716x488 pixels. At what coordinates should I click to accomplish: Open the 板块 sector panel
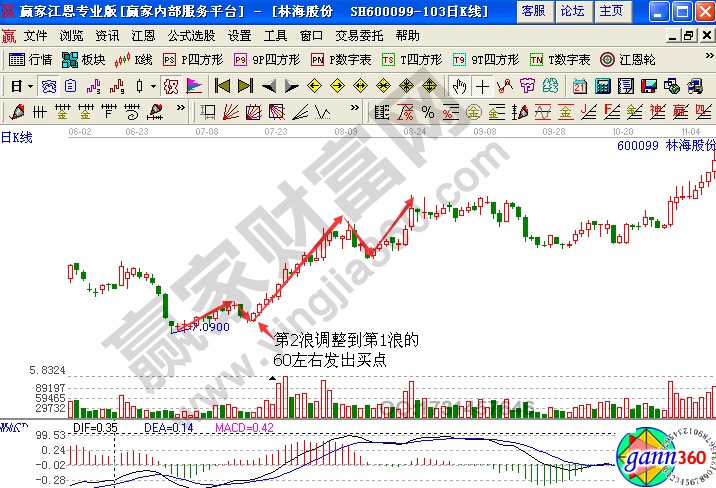85,60
